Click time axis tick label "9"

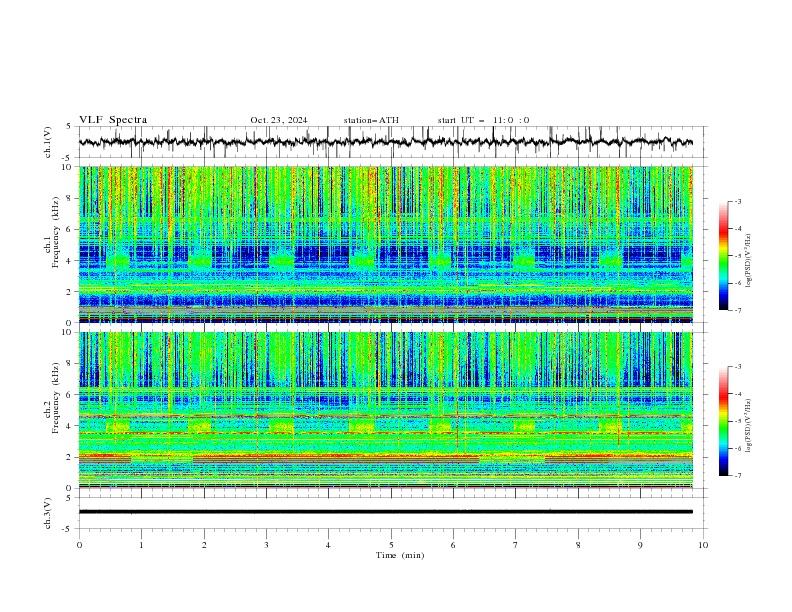640,545
